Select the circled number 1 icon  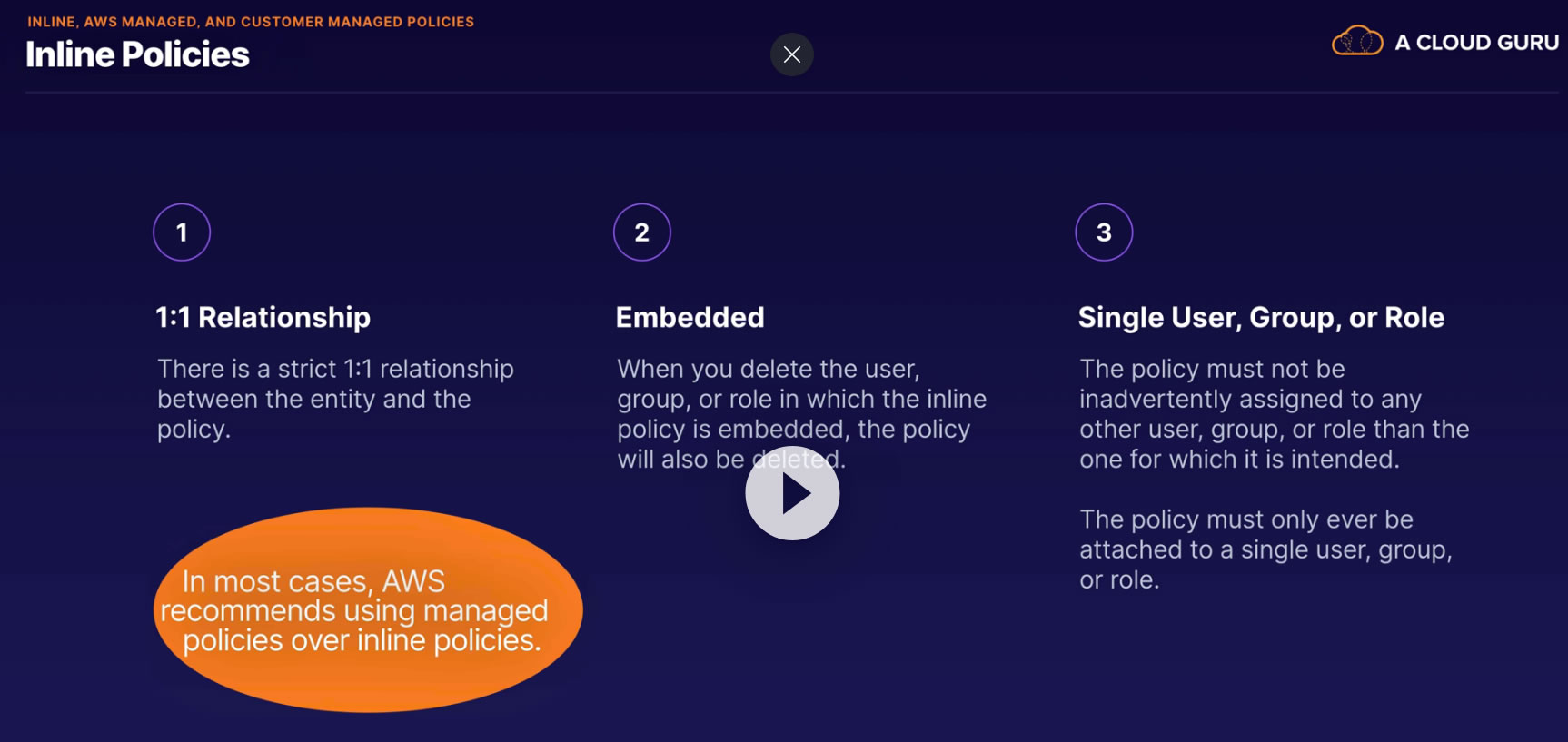click(x=182, y=232)
